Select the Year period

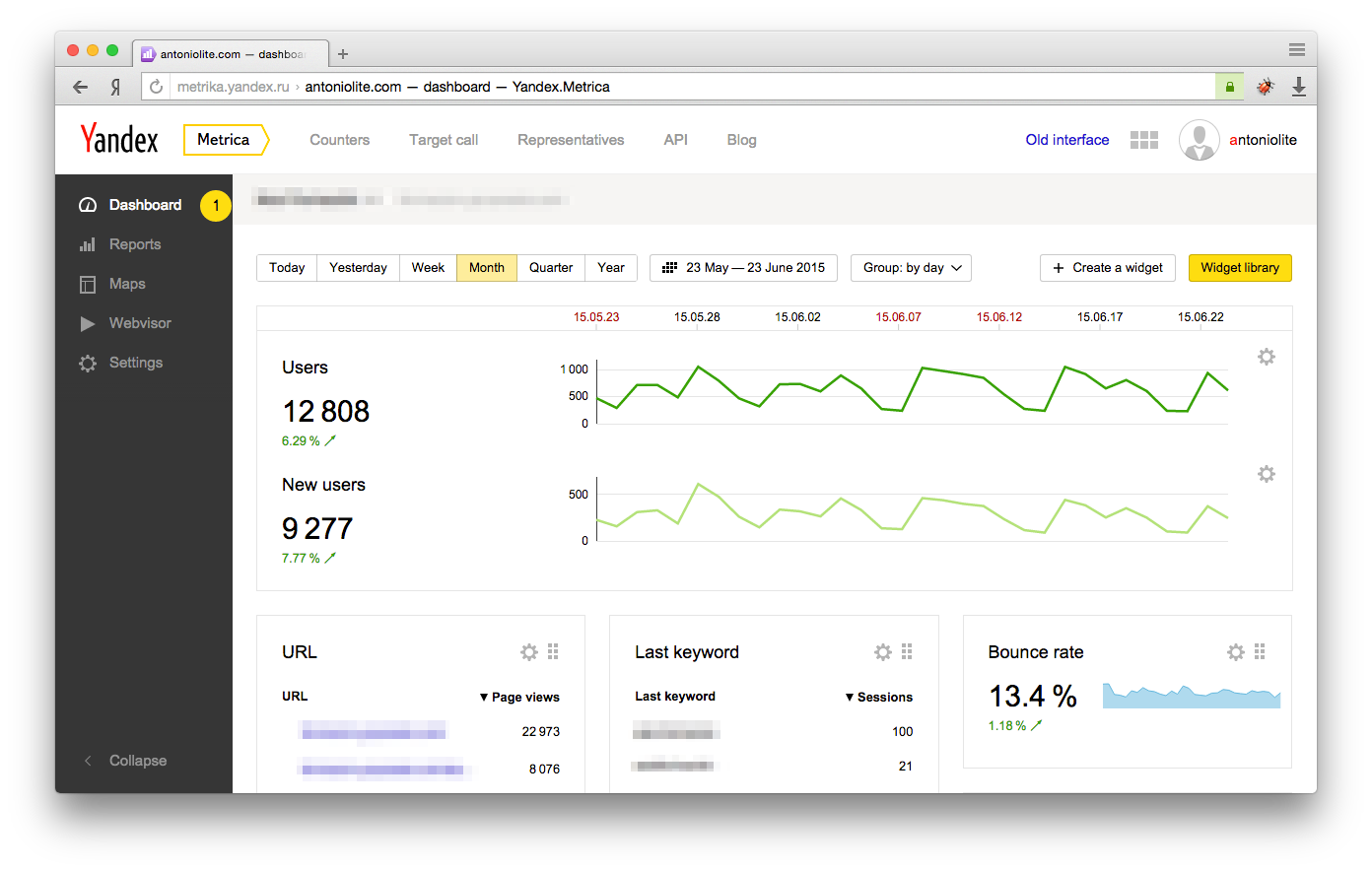pyautogui.click(x=611, y=268)
